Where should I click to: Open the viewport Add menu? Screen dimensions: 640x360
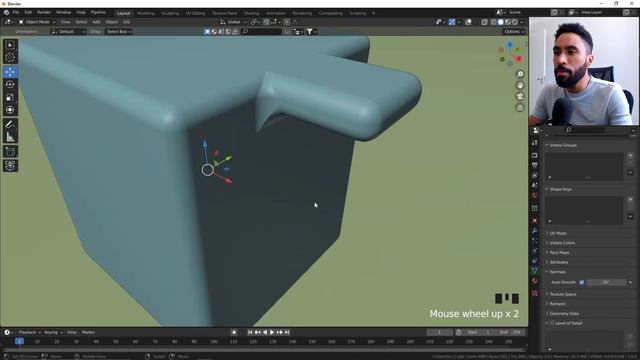coord(96,22)
